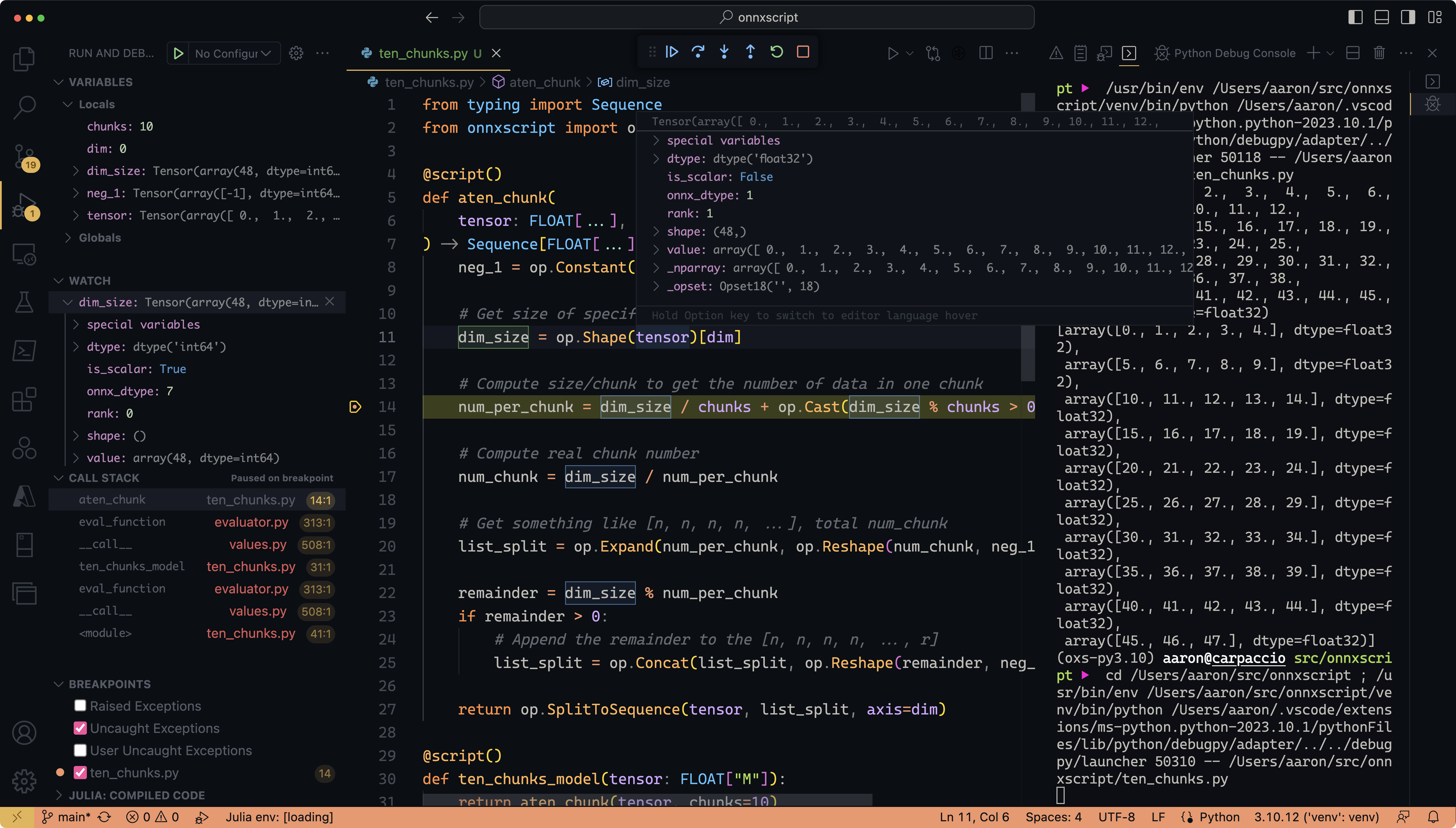Click the Restart debug session icon

tap(777, 52)
